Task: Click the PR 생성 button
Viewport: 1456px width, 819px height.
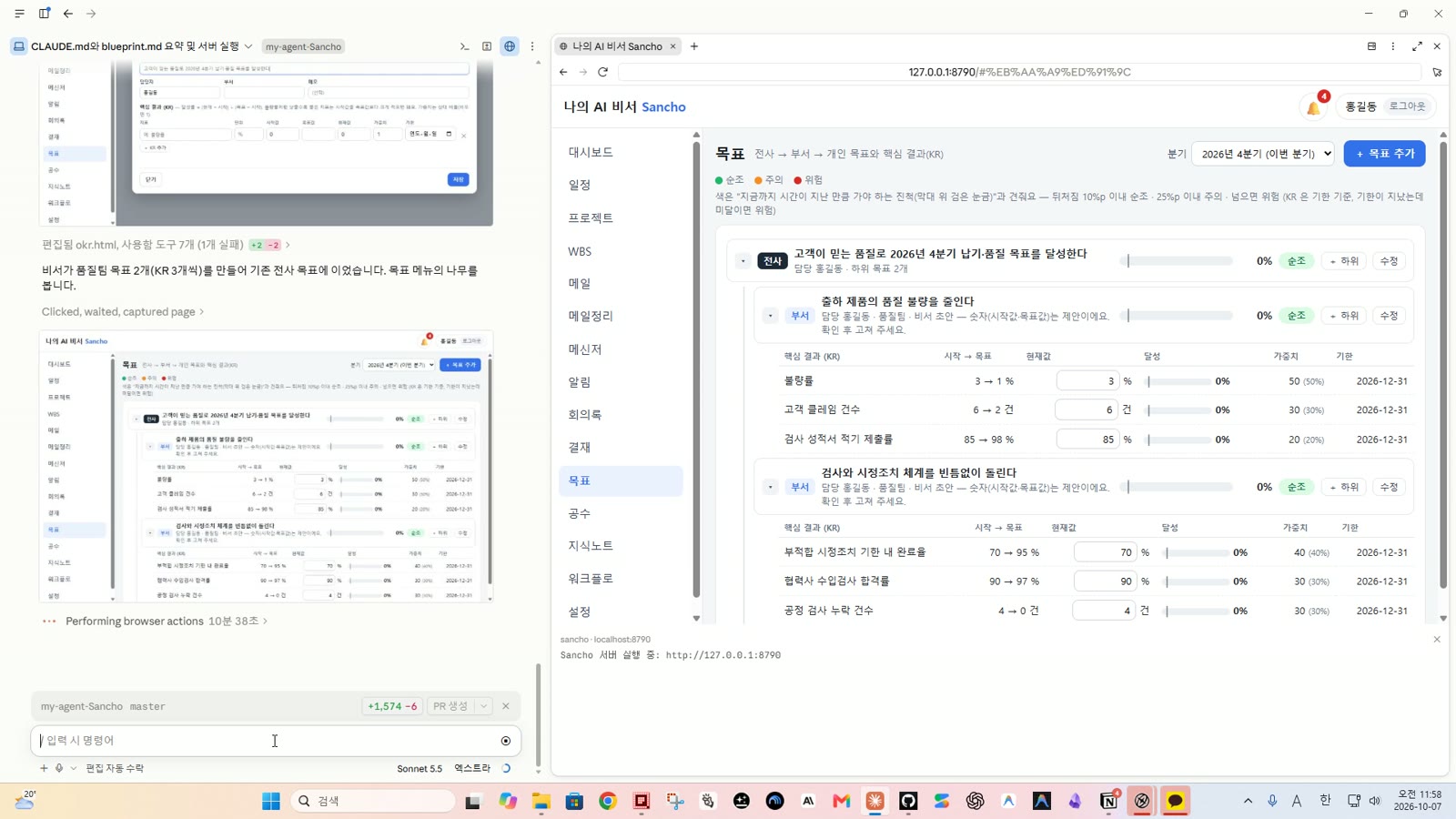Action: point(450,706)
